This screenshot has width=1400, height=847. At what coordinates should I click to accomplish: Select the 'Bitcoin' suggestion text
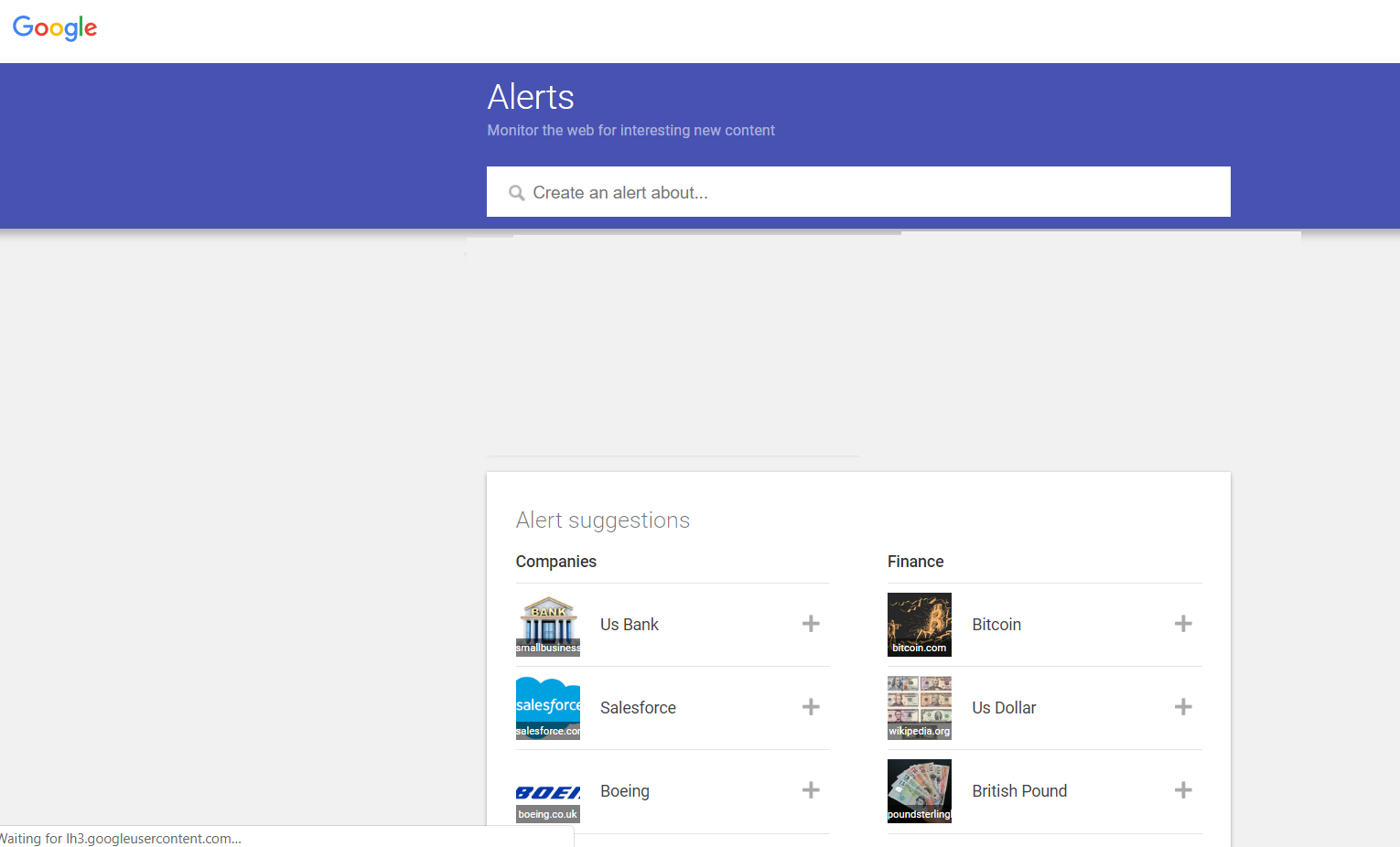pyautogui.click(x=996, y=625)
